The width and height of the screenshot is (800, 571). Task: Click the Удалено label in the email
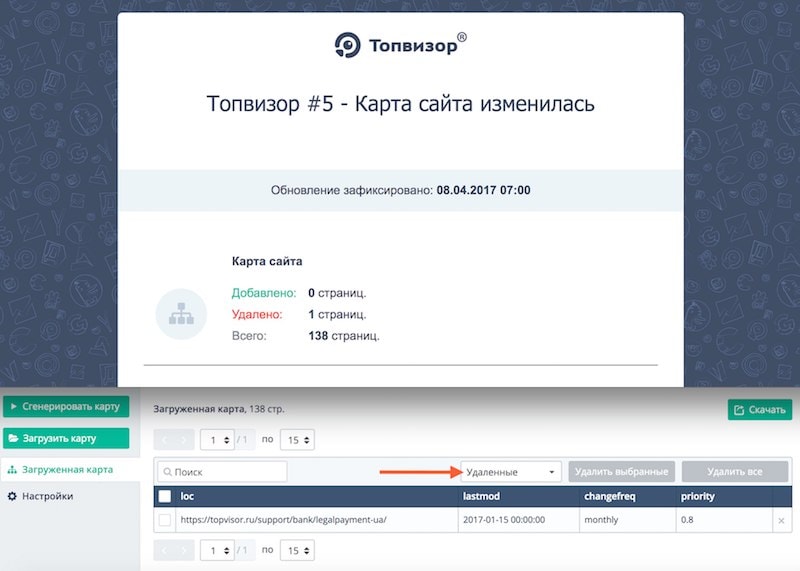257,314
